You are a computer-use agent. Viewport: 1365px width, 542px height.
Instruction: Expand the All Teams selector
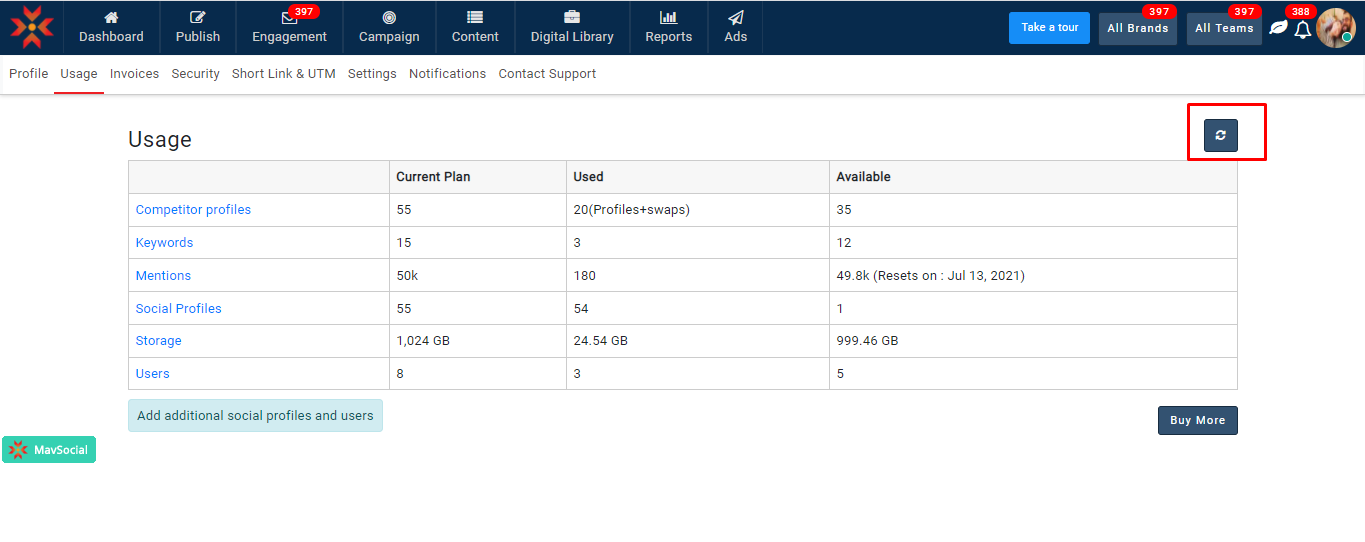[x=1224, y=28]
